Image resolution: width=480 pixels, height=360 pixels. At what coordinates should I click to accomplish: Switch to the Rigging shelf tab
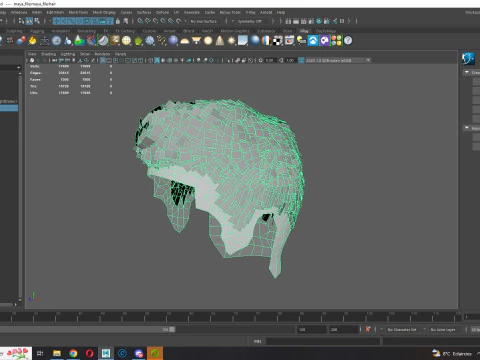tap(37, 31)
